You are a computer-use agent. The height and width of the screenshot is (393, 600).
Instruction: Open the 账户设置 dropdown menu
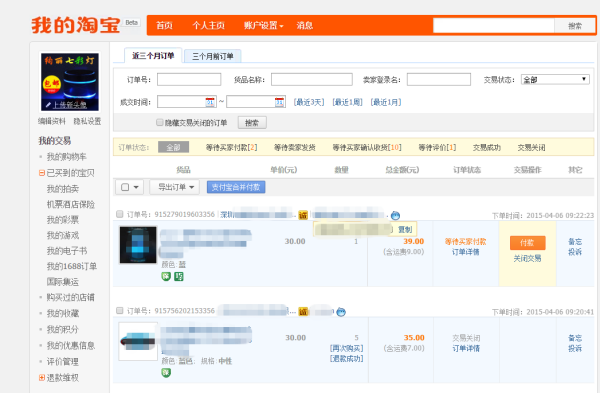(x=264, y=26)
